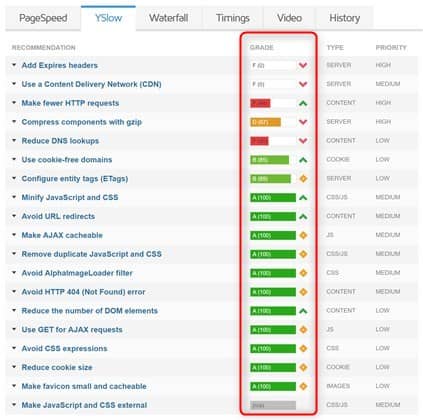The height and width of the screenshot is (420, 423).
Task: Click red down-trend icon in CDN row
Action: [x=303, y=84]
